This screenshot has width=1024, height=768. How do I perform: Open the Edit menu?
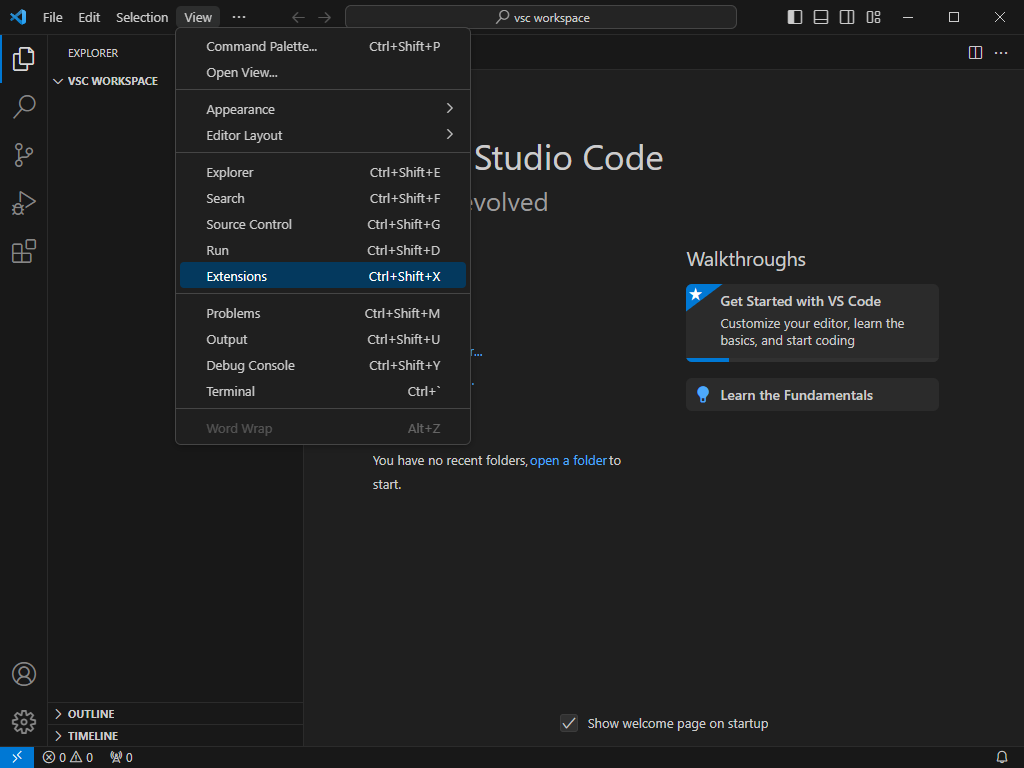coord(89,17)
